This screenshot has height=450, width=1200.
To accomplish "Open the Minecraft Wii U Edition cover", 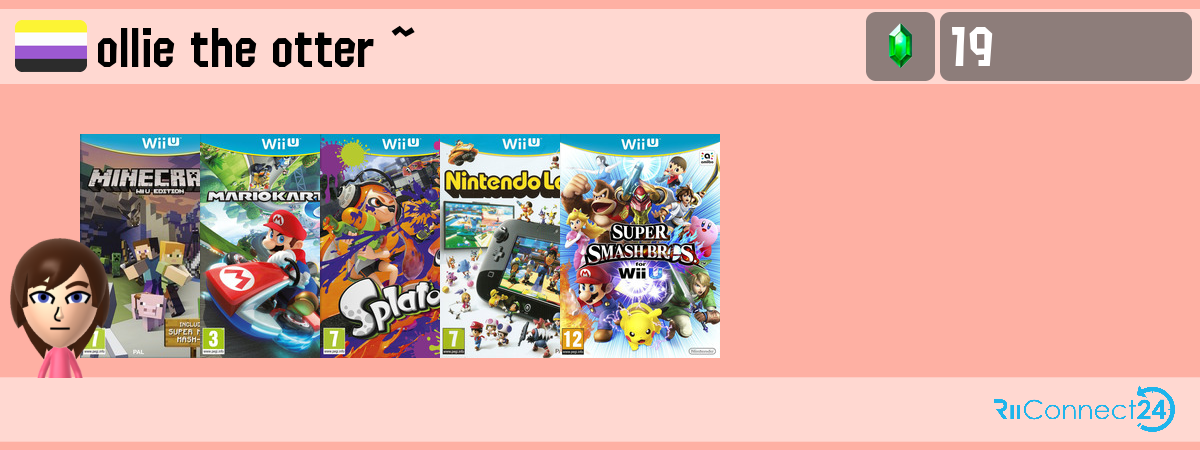I will point(140,246).
